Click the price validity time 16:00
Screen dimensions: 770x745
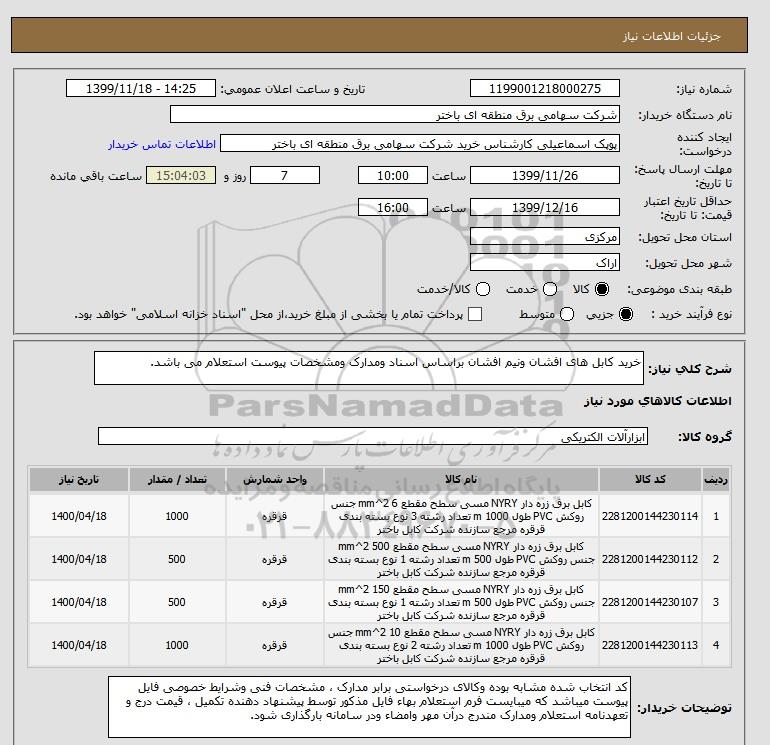click(x=393, y=207)
